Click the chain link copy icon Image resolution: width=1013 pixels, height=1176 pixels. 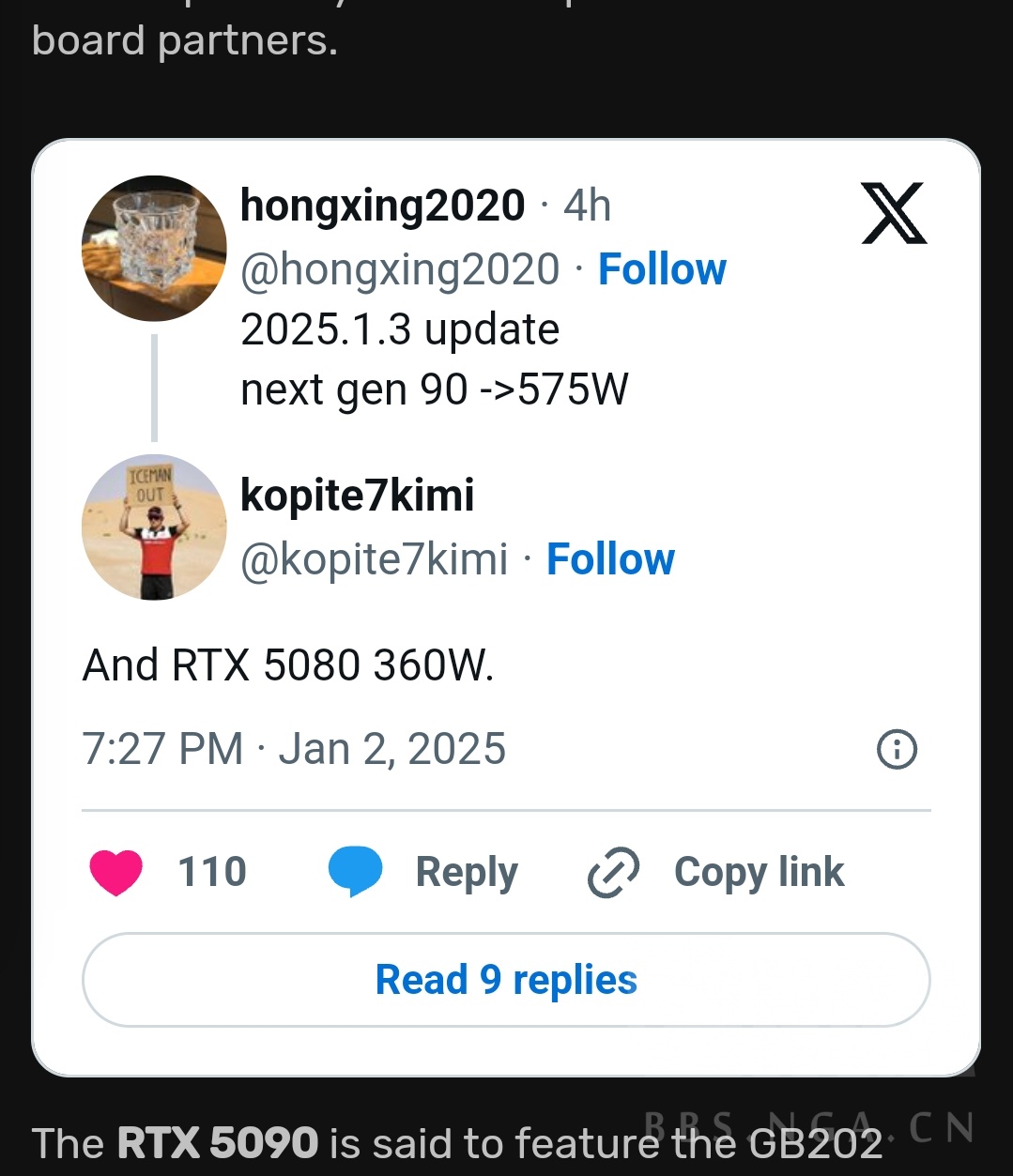click(x=613, y=873)
